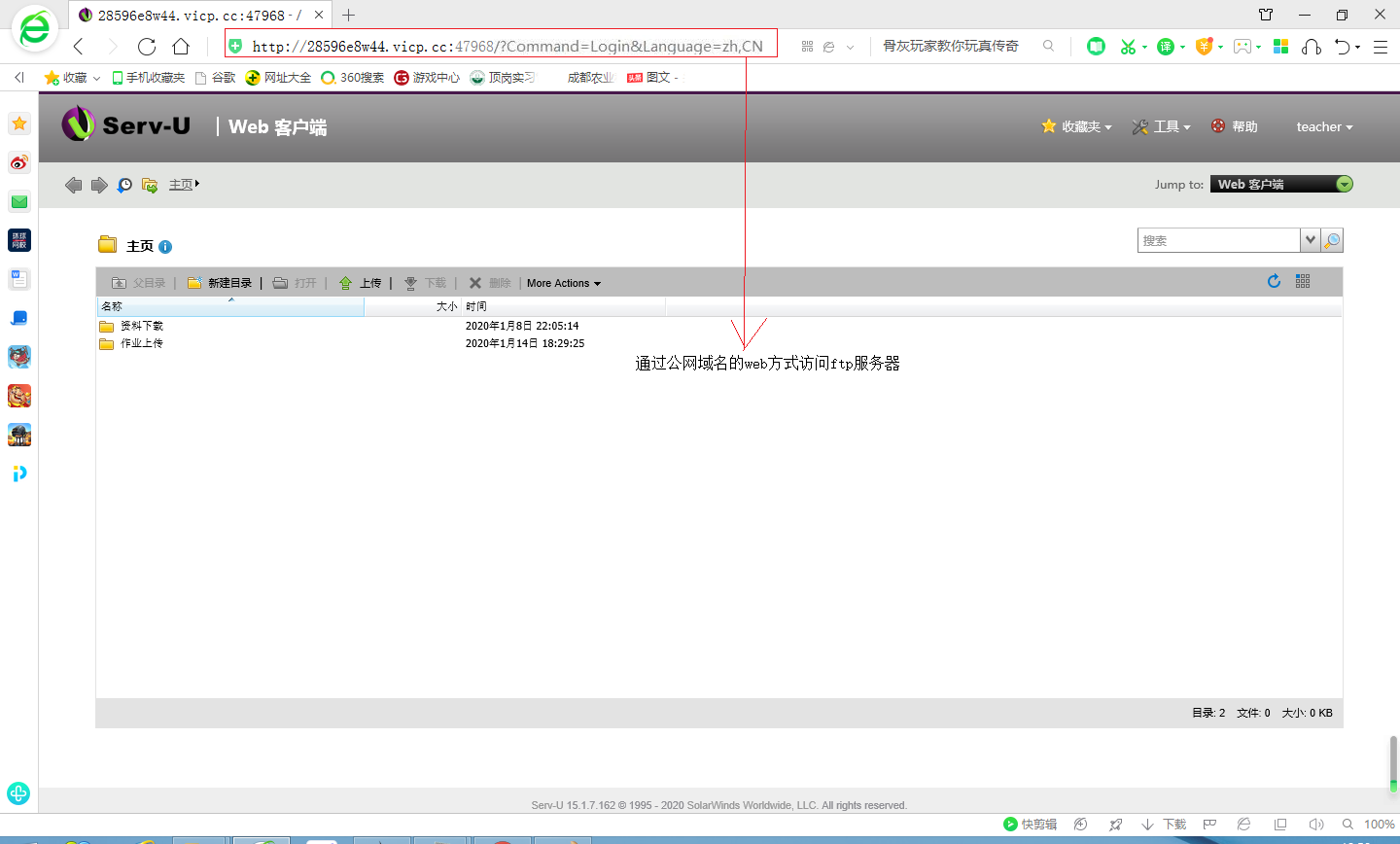Click the 译 translate icon
Screen dimensions: 1400x844
click(x=1166, y=46)
